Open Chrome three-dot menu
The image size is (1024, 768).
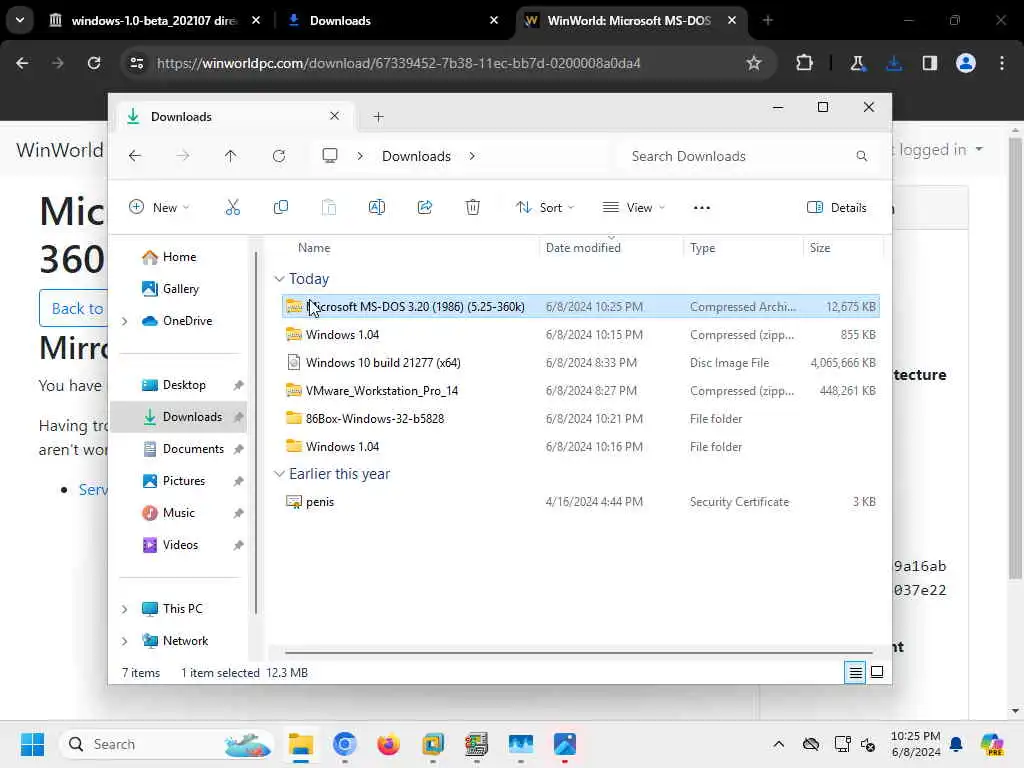[x=1002, y=63]
